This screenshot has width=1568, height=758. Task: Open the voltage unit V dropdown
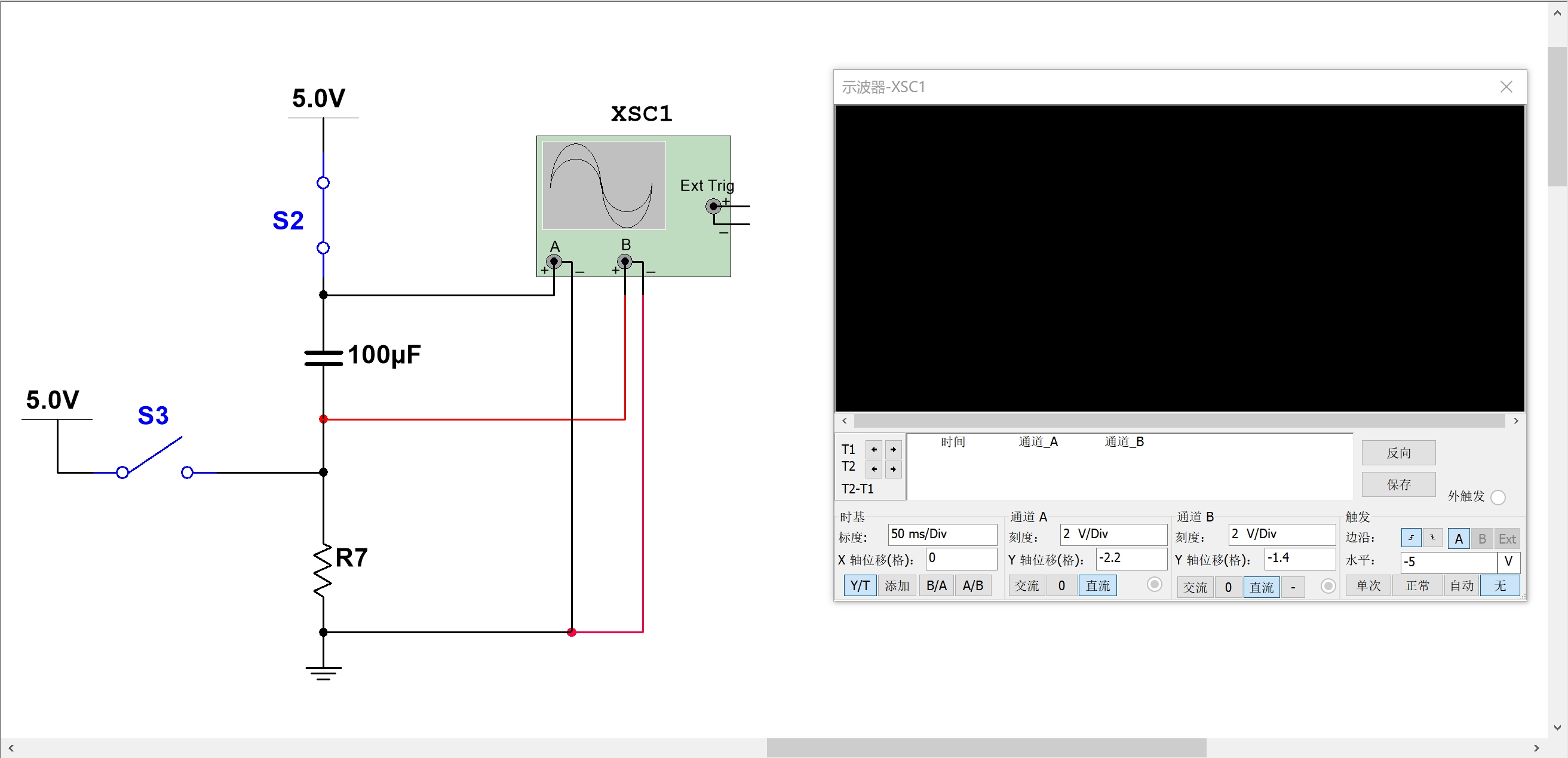click(x=1508, y=561)
